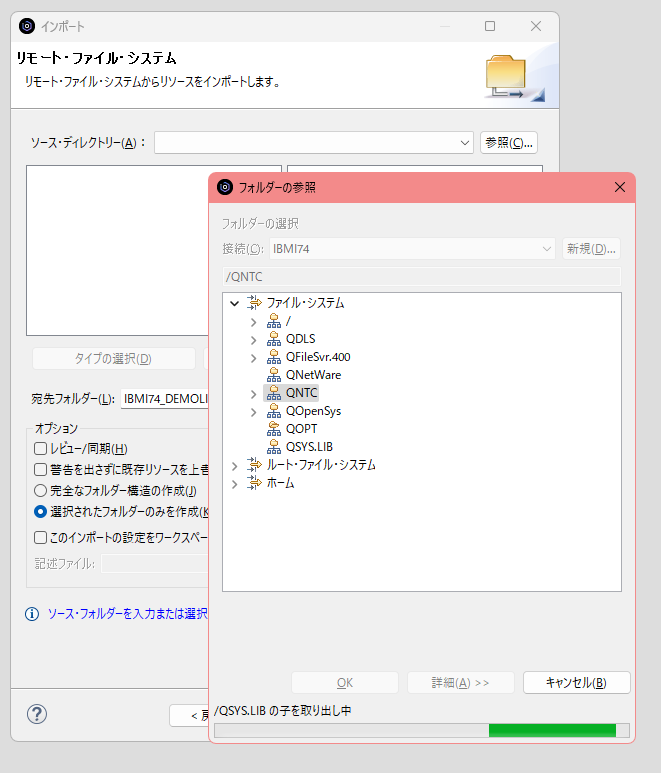Click the 詳細(A) >> button
This screenshot has width=661, height=773.
coord(460,683)
